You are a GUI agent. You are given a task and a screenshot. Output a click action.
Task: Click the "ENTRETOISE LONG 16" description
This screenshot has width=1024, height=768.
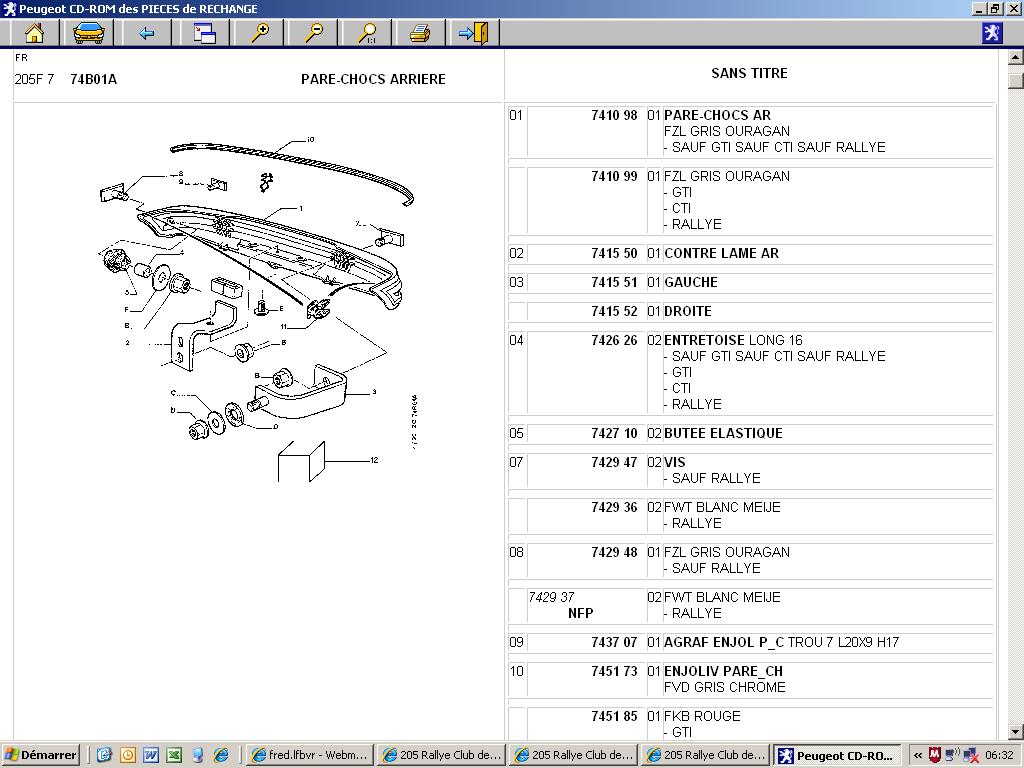[733, 340]
